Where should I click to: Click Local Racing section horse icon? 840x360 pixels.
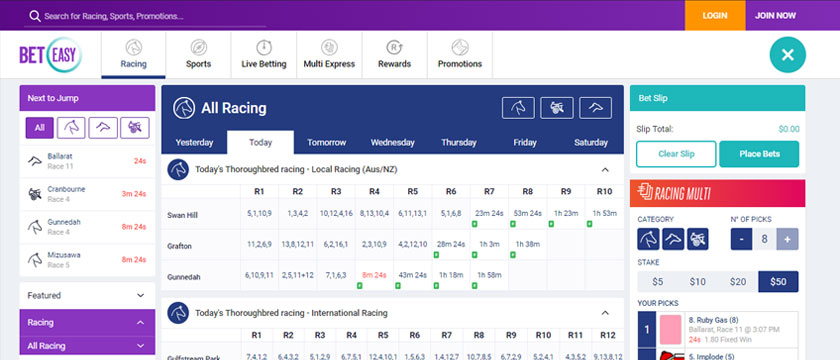click(178, 170)
